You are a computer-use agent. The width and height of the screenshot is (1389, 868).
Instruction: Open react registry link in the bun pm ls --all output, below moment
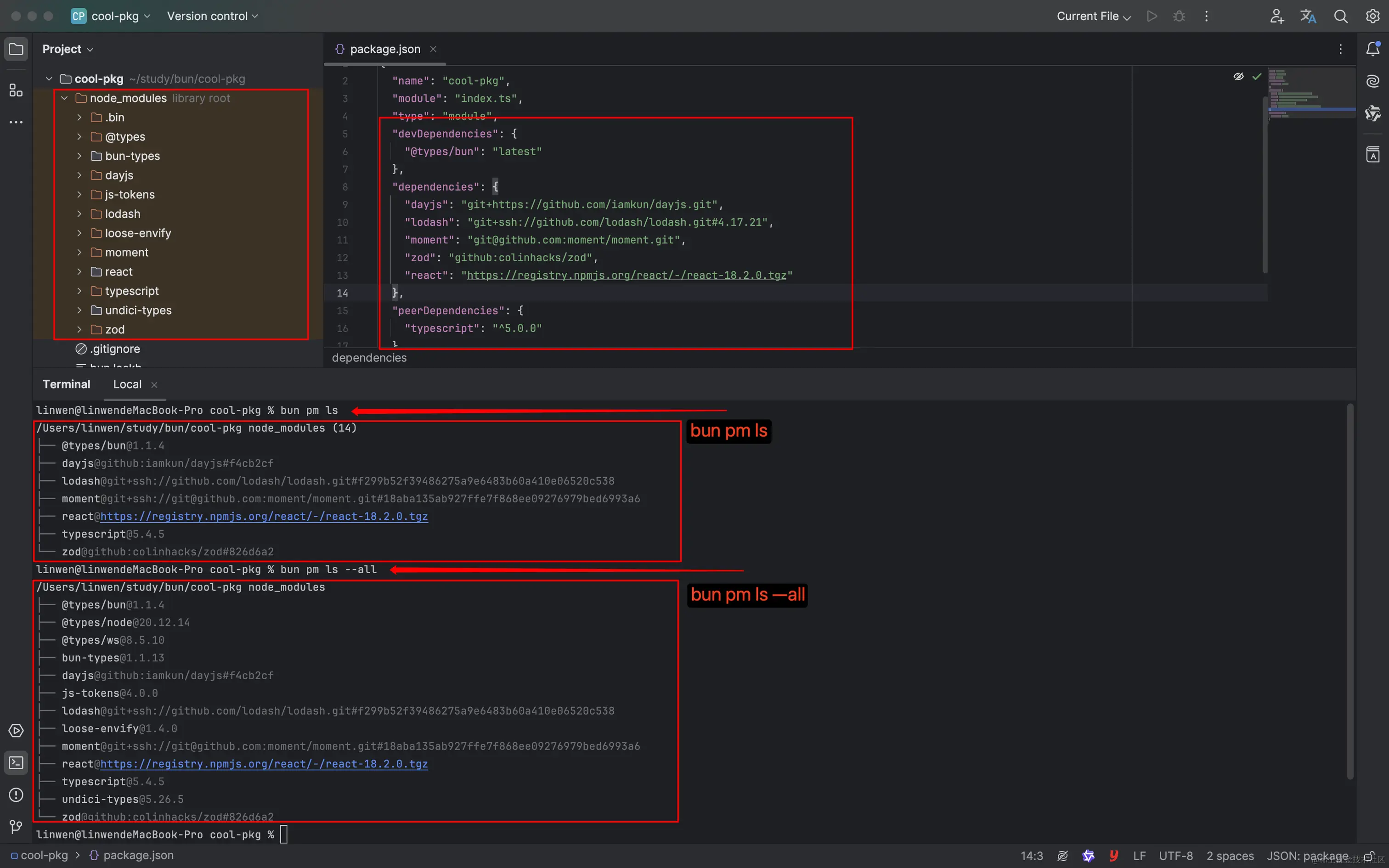coord(264,763)
